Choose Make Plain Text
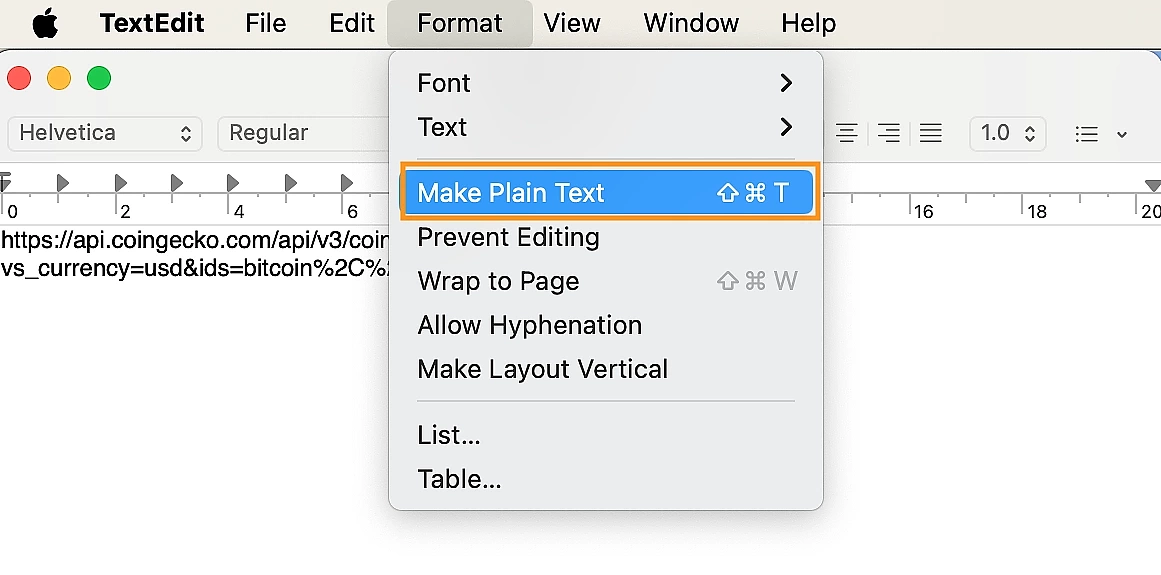1161x575 pixels. coord(609,193)
